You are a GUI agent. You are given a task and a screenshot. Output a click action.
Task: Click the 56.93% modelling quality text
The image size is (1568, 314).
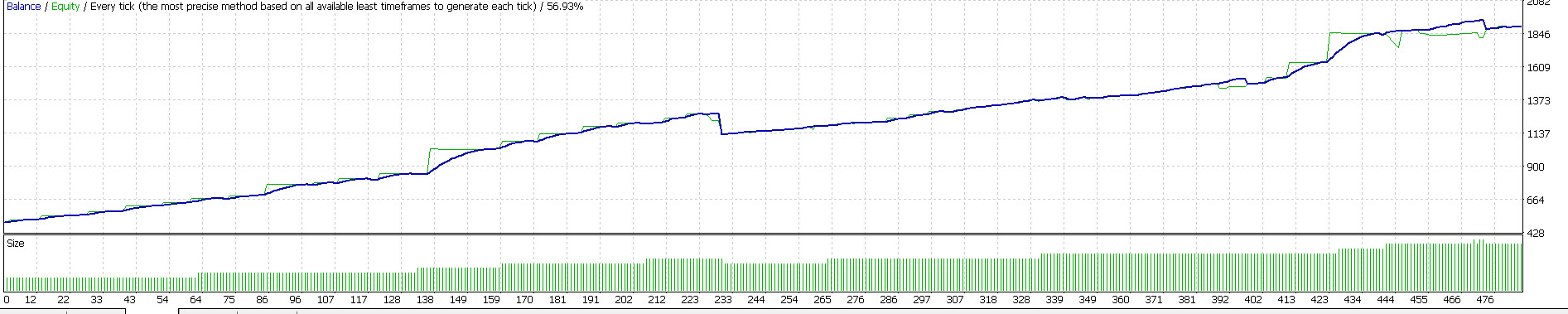click(x=565, y=7)
